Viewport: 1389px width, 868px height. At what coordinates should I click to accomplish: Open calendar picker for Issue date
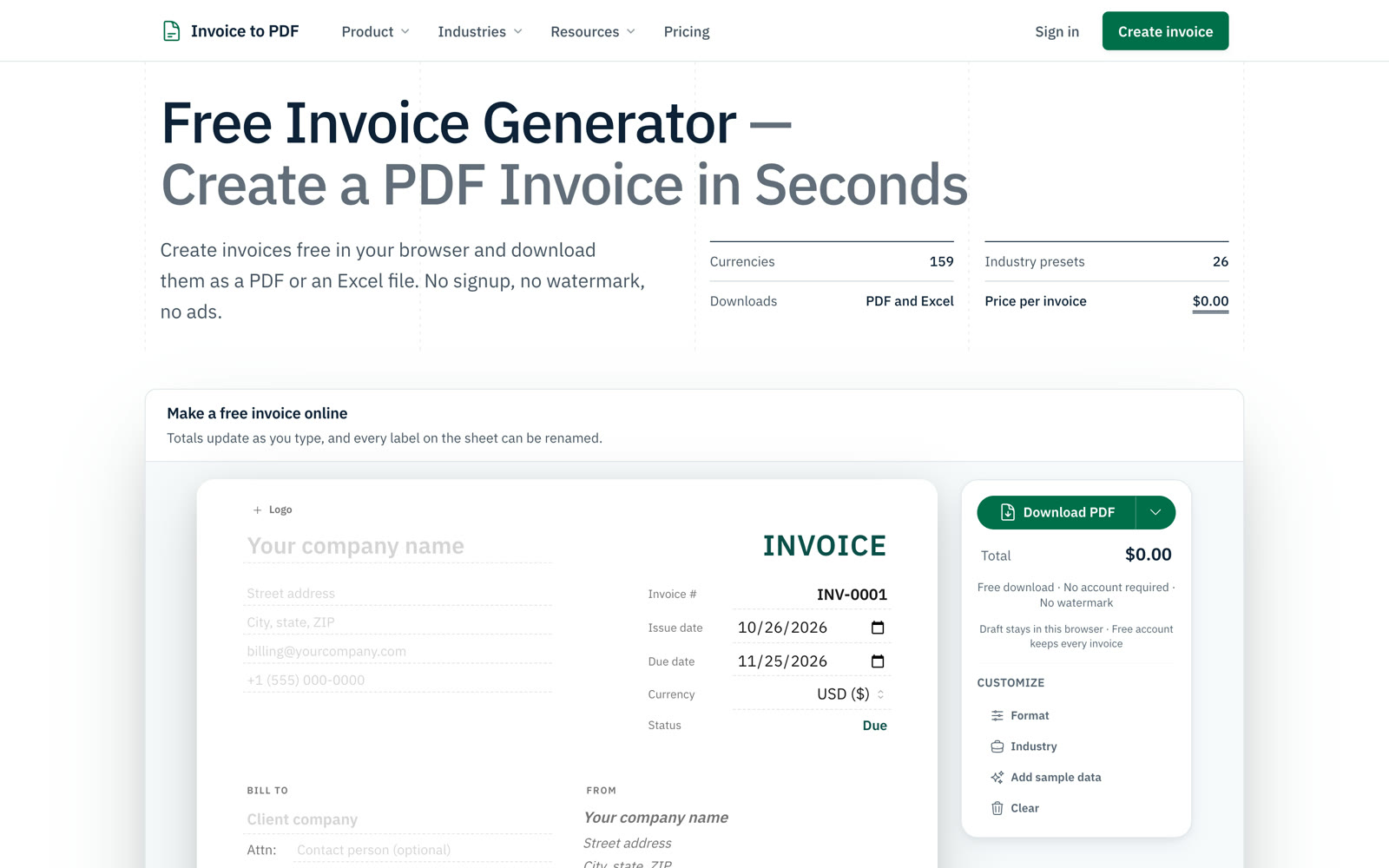[878, 628]
